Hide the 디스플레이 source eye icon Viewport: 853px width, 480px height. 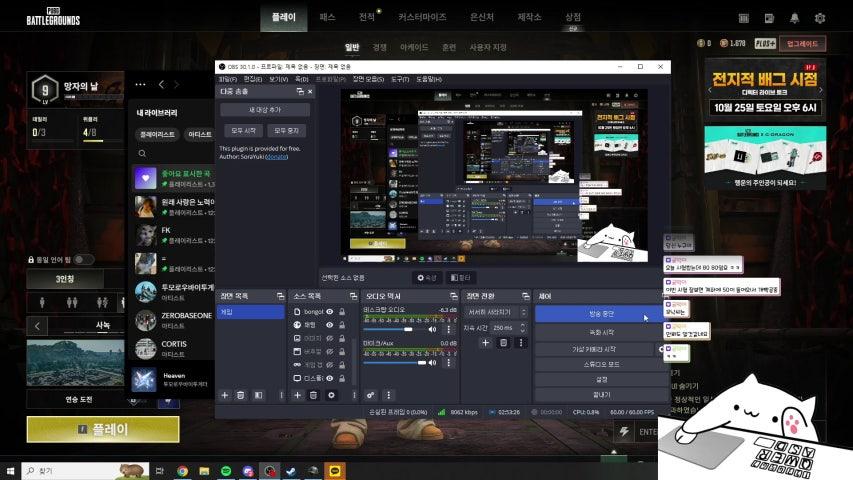(330, 378)
